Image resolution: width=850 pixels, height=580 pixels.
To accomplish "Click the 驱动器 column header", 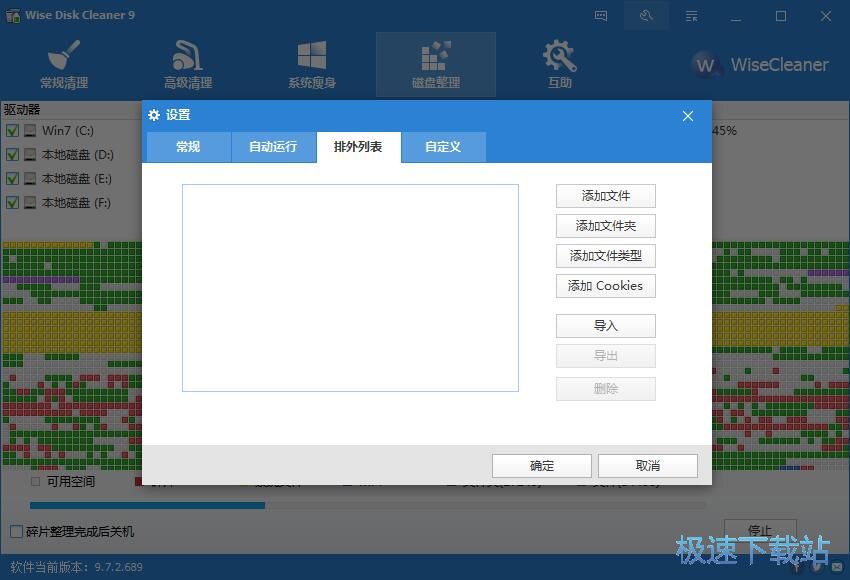I will click(70, 109).
